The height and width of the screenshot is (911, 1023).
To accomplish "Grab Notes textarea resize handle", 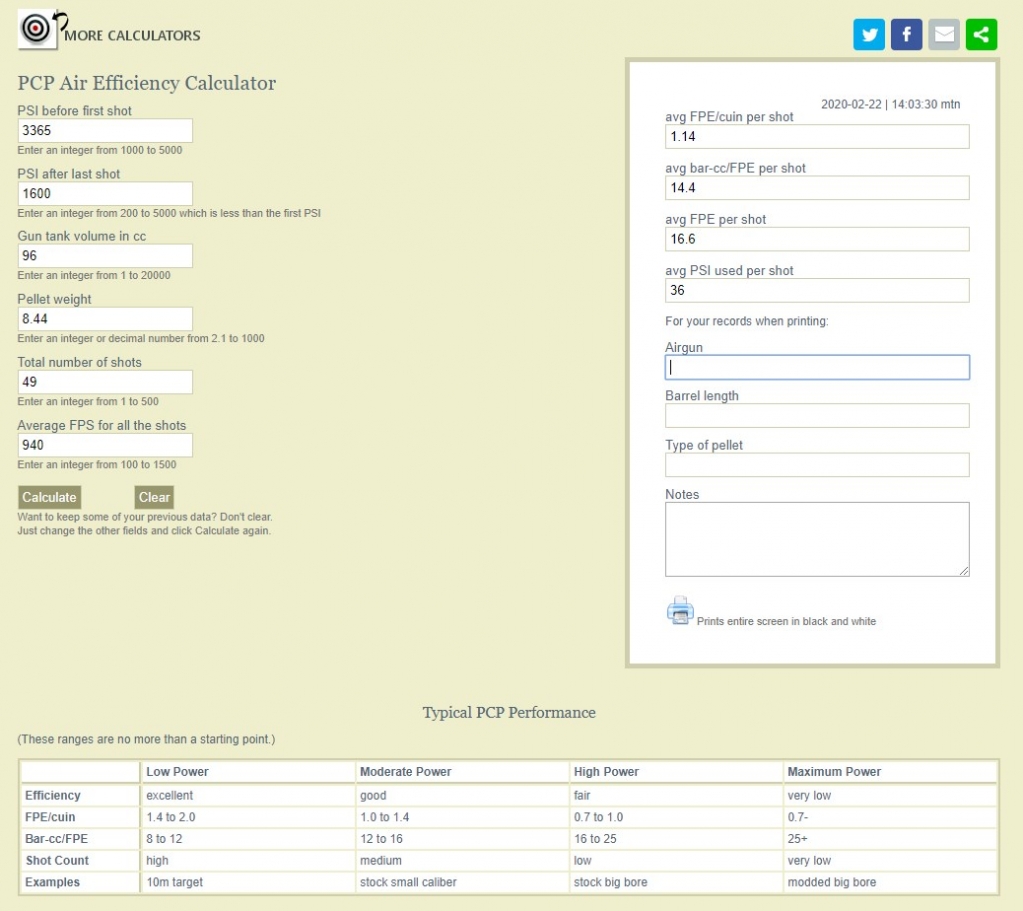I will pyautogui.click(x=964, y=571).
